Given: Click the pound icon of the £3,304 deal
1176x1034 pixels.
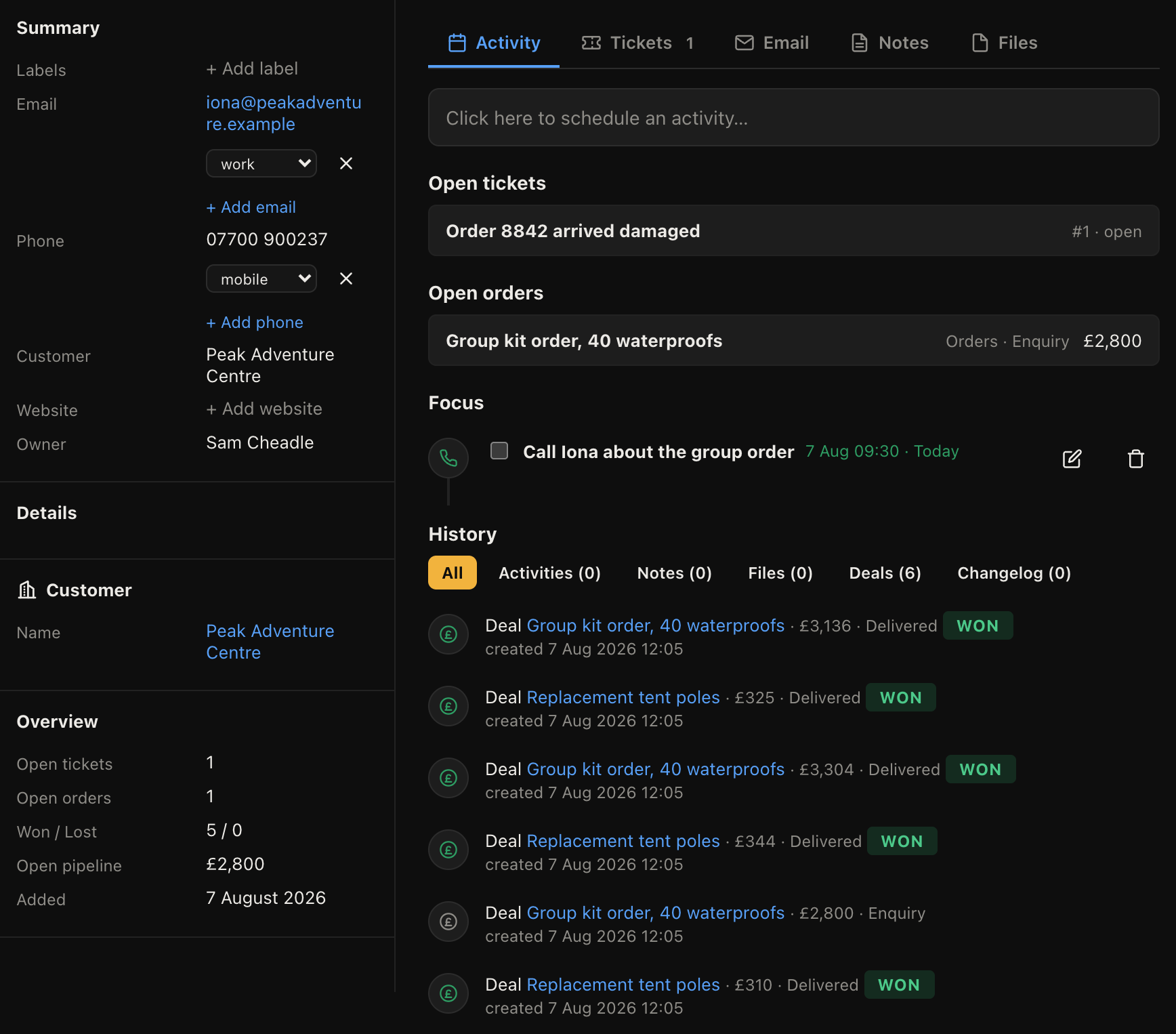Looking at the screenshot, I should tap(448, 778).
